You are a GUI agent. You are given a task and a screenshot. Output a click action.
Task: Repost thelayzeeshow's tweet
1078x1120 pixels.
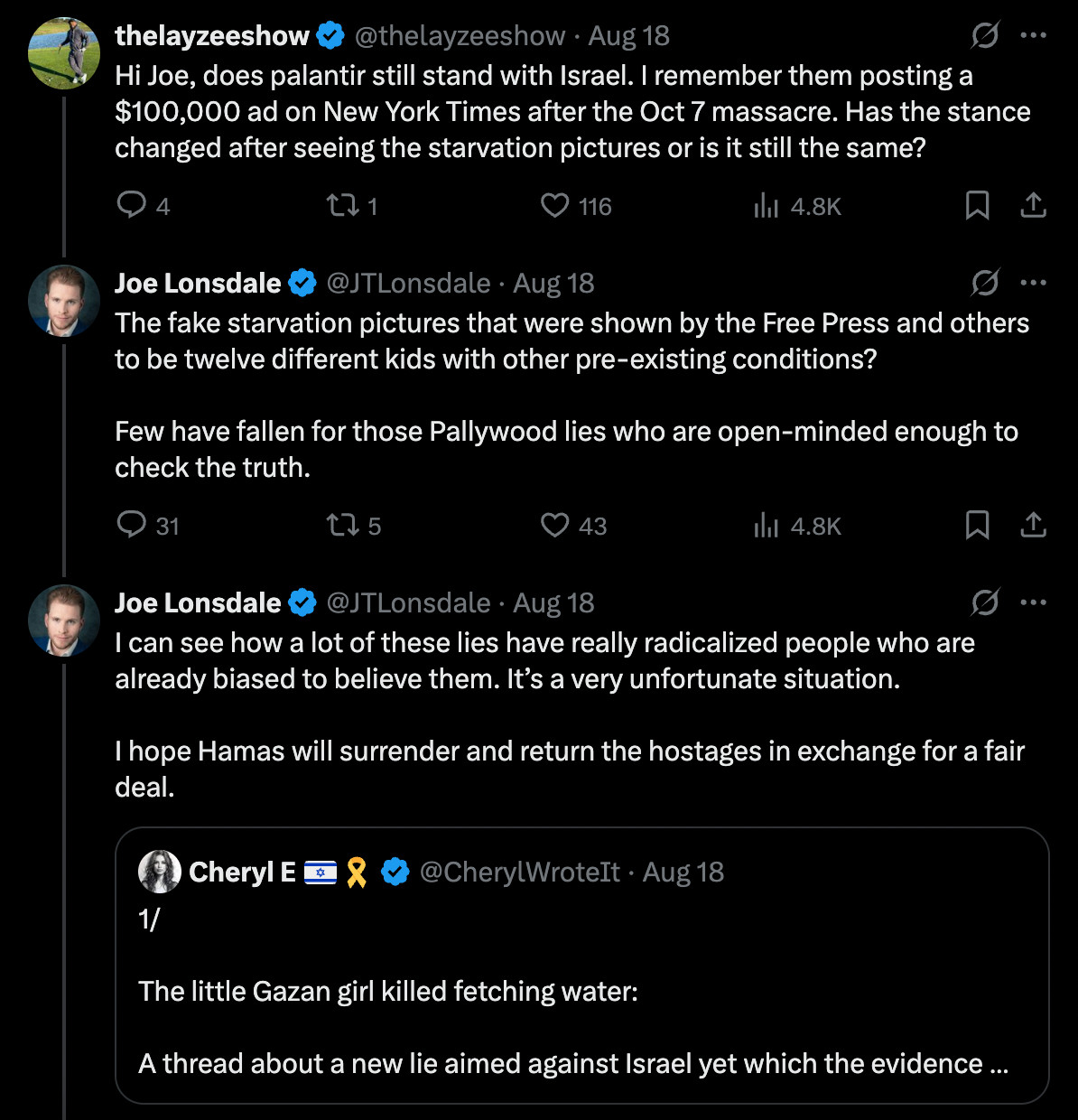342,206
